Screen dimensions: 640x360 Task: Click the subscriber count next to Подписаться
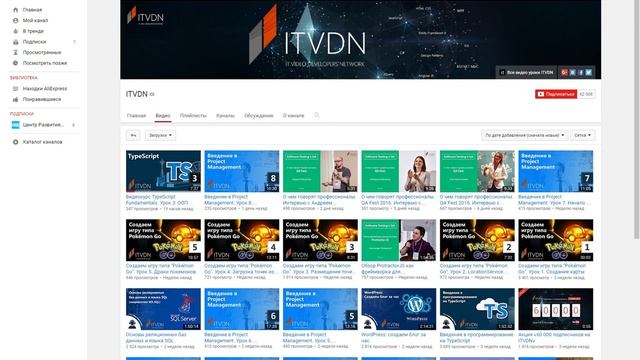[x=586, y=94]
